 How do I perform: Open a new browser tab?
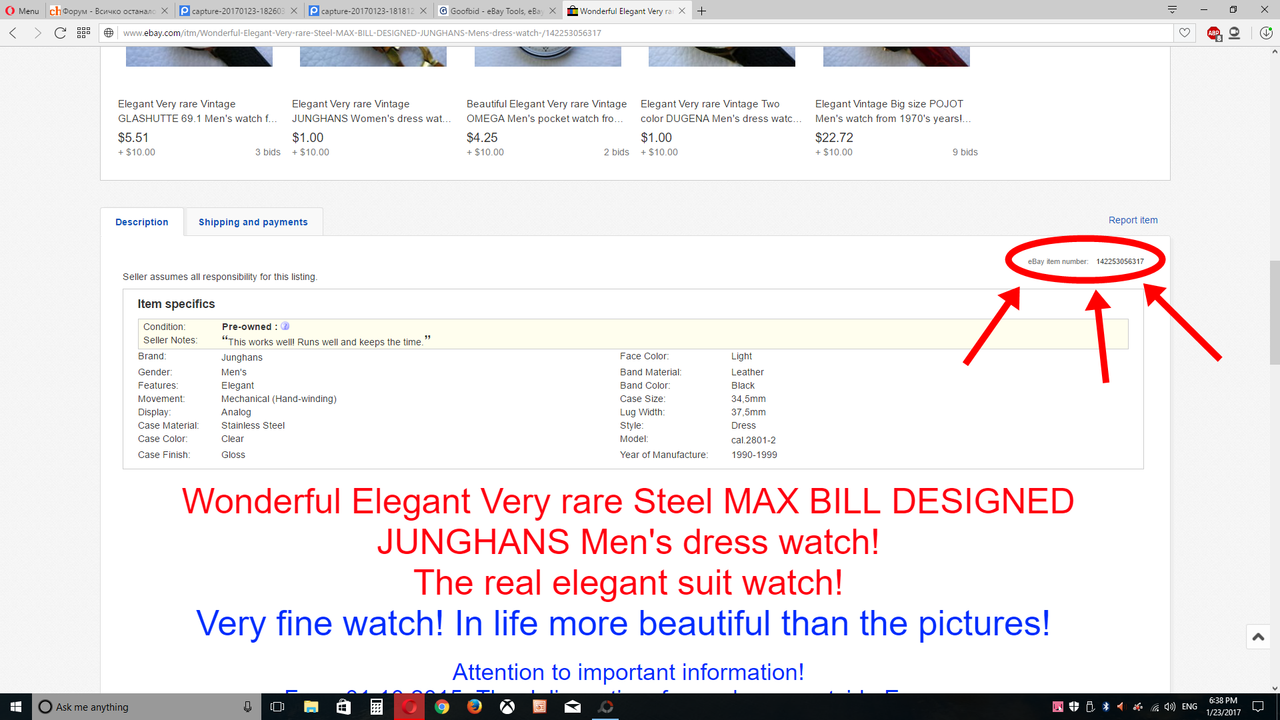(x=702, y=11)
